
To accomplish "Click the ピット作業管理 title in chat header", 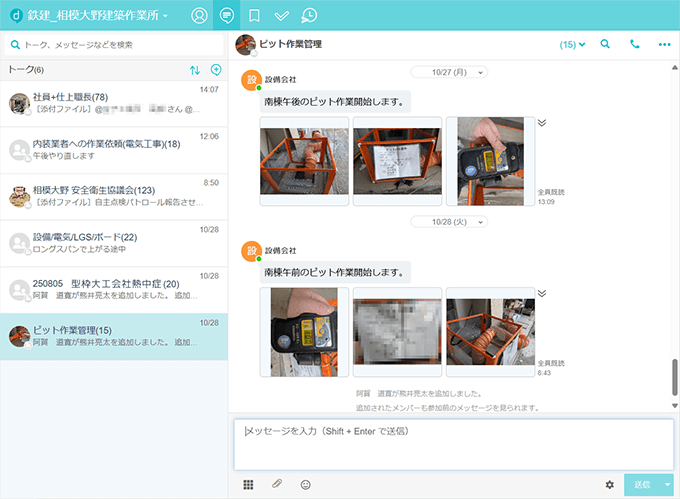I will (291, 44).
